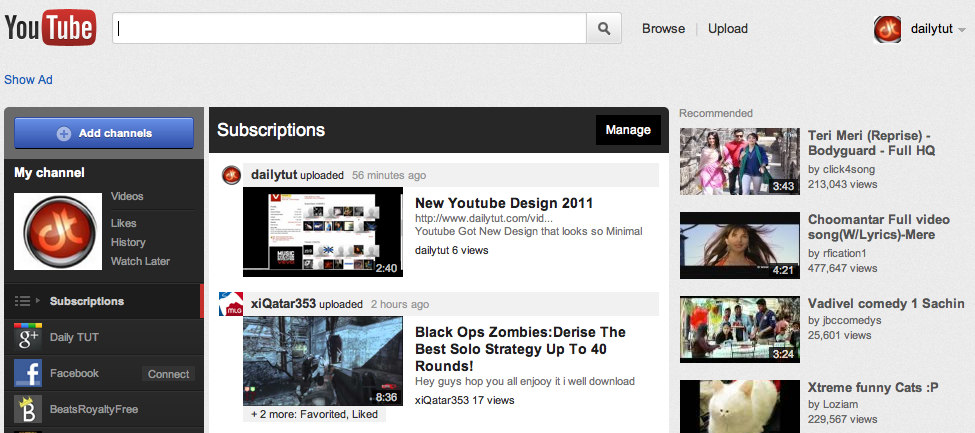Play the Choomantar video thumbnail
The image size is (975, 433).
740,245
